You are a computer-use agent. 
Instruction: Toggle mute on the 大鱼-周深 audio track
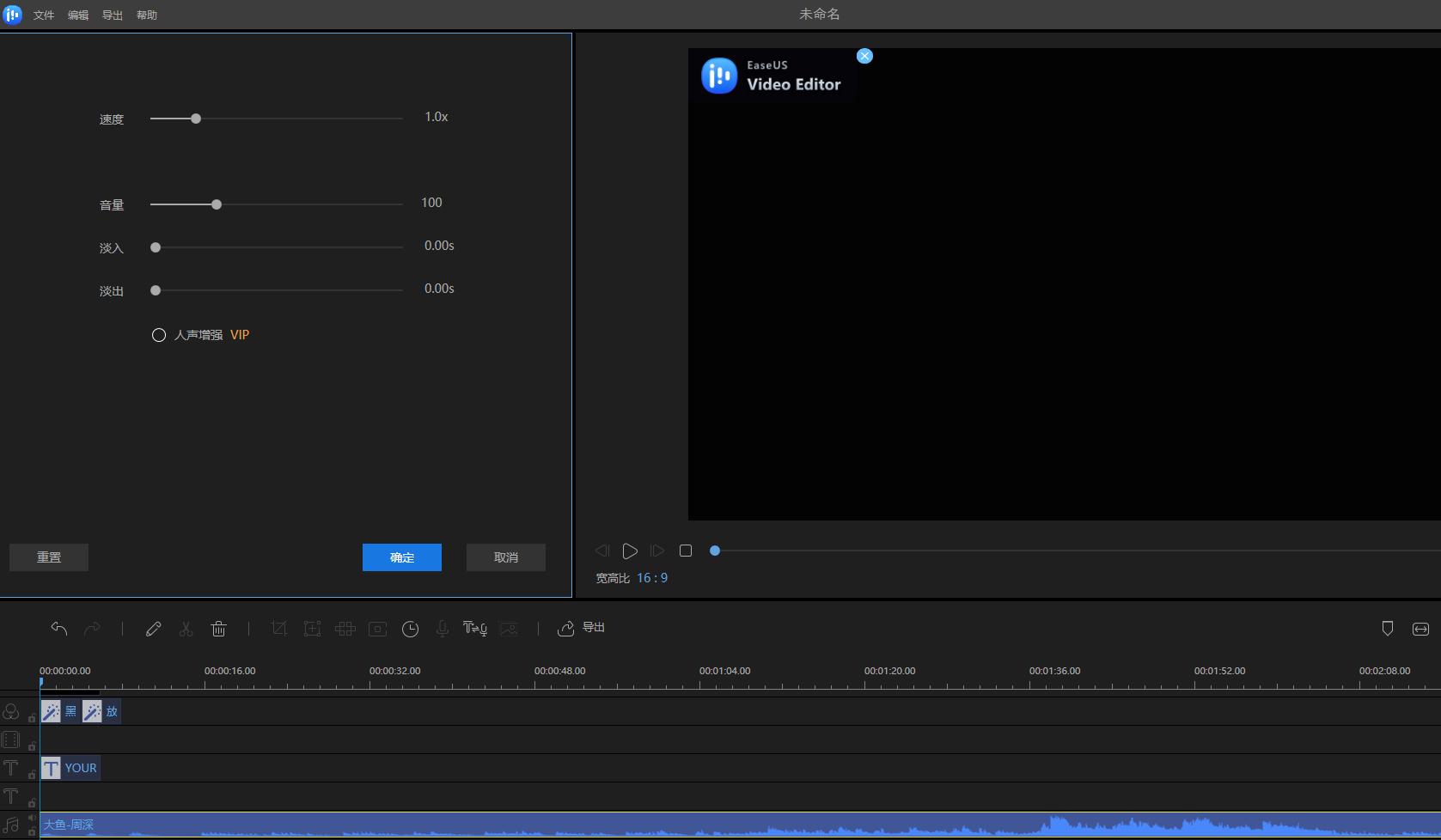[x=32, y=818]
